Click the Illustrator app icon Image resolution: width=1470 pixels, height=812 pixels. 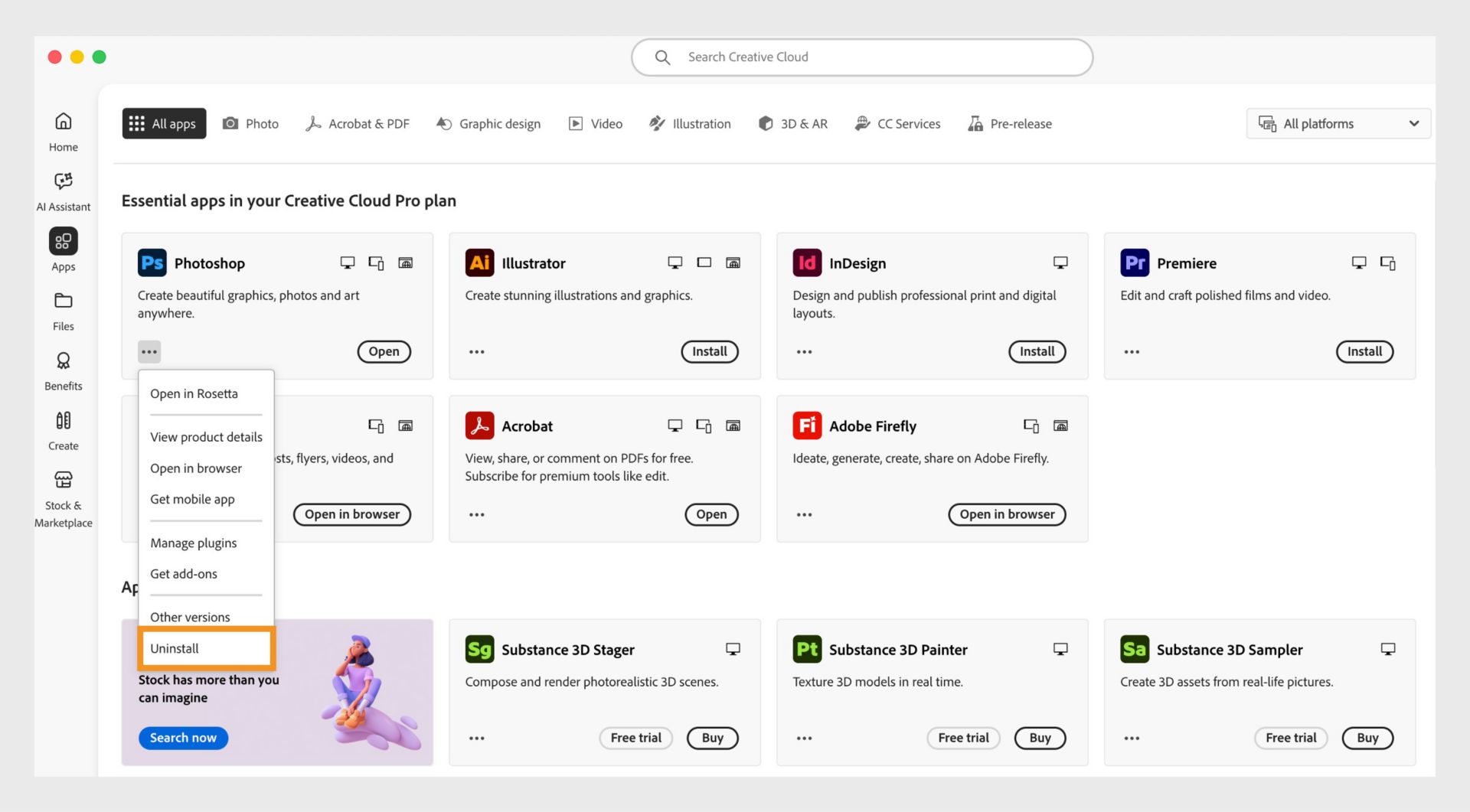coord(479,263)
